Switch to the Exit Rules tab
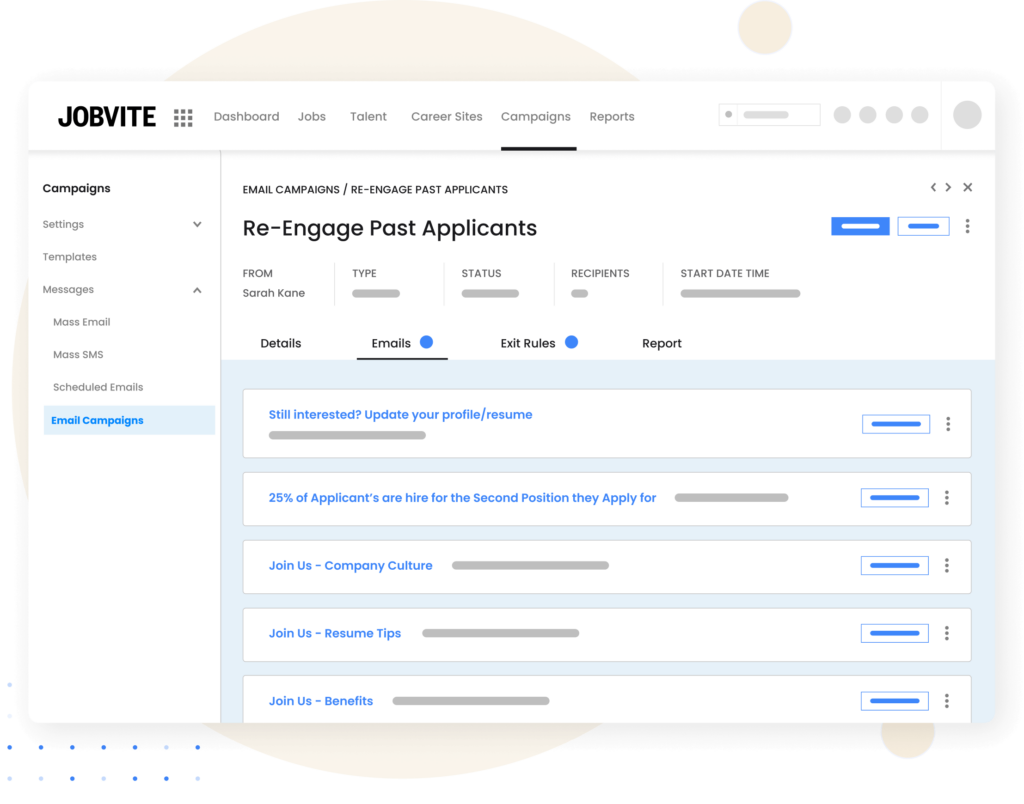Viewport: 1024px width, 804px height. [528, 343]
